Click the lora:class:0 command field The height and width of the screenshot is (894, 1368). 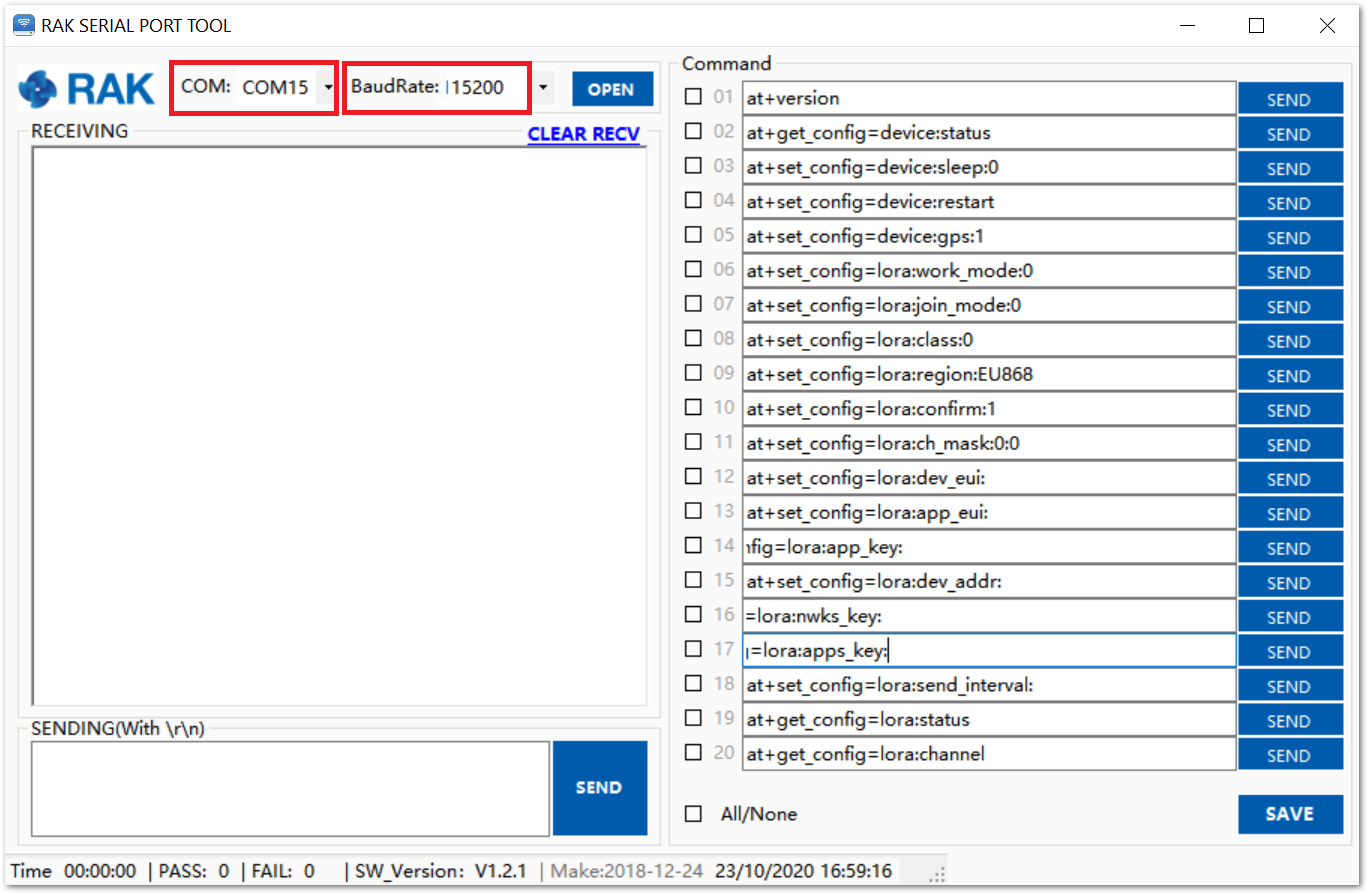989,340
